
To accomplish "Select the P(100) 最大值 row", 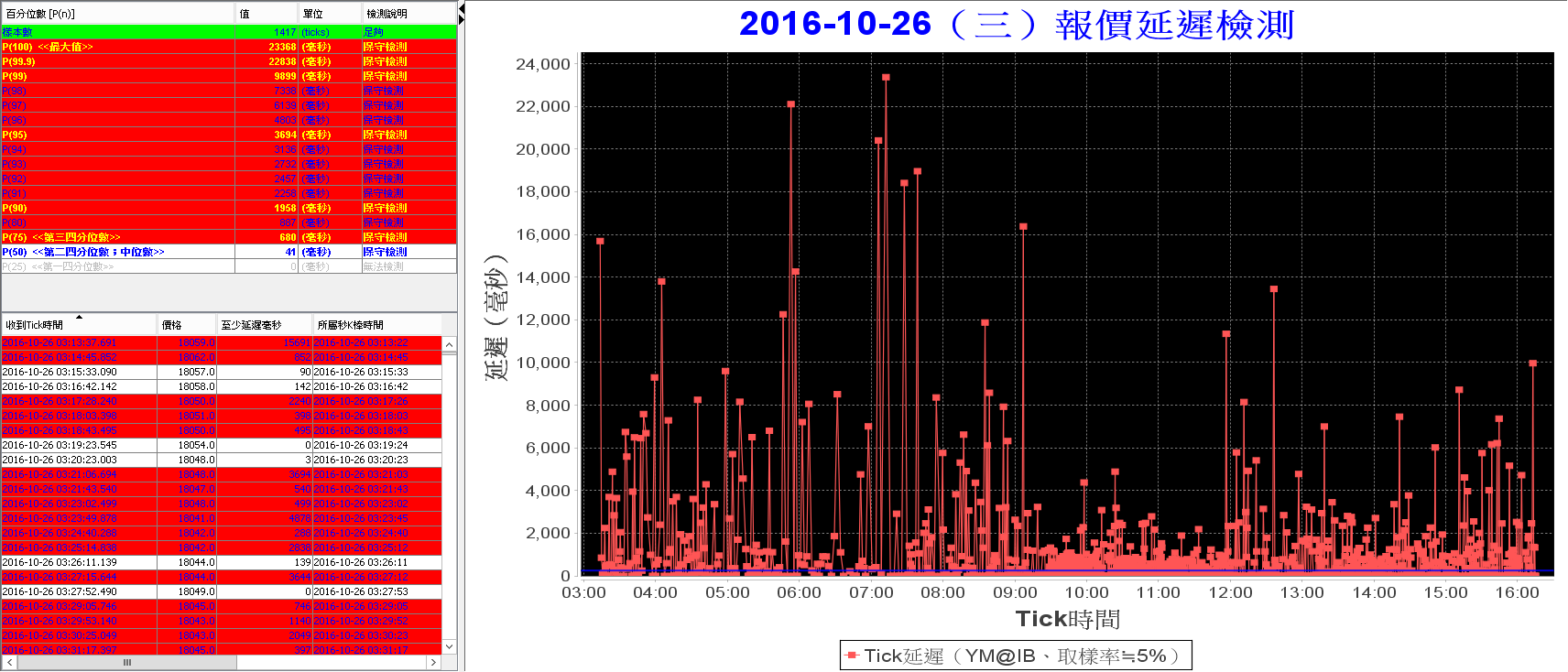I will pos(229,47).
